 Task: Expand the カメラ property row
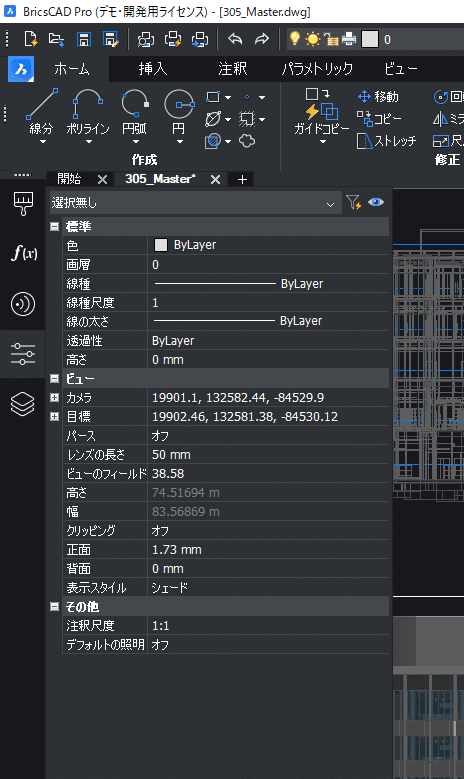pos(55,398)
